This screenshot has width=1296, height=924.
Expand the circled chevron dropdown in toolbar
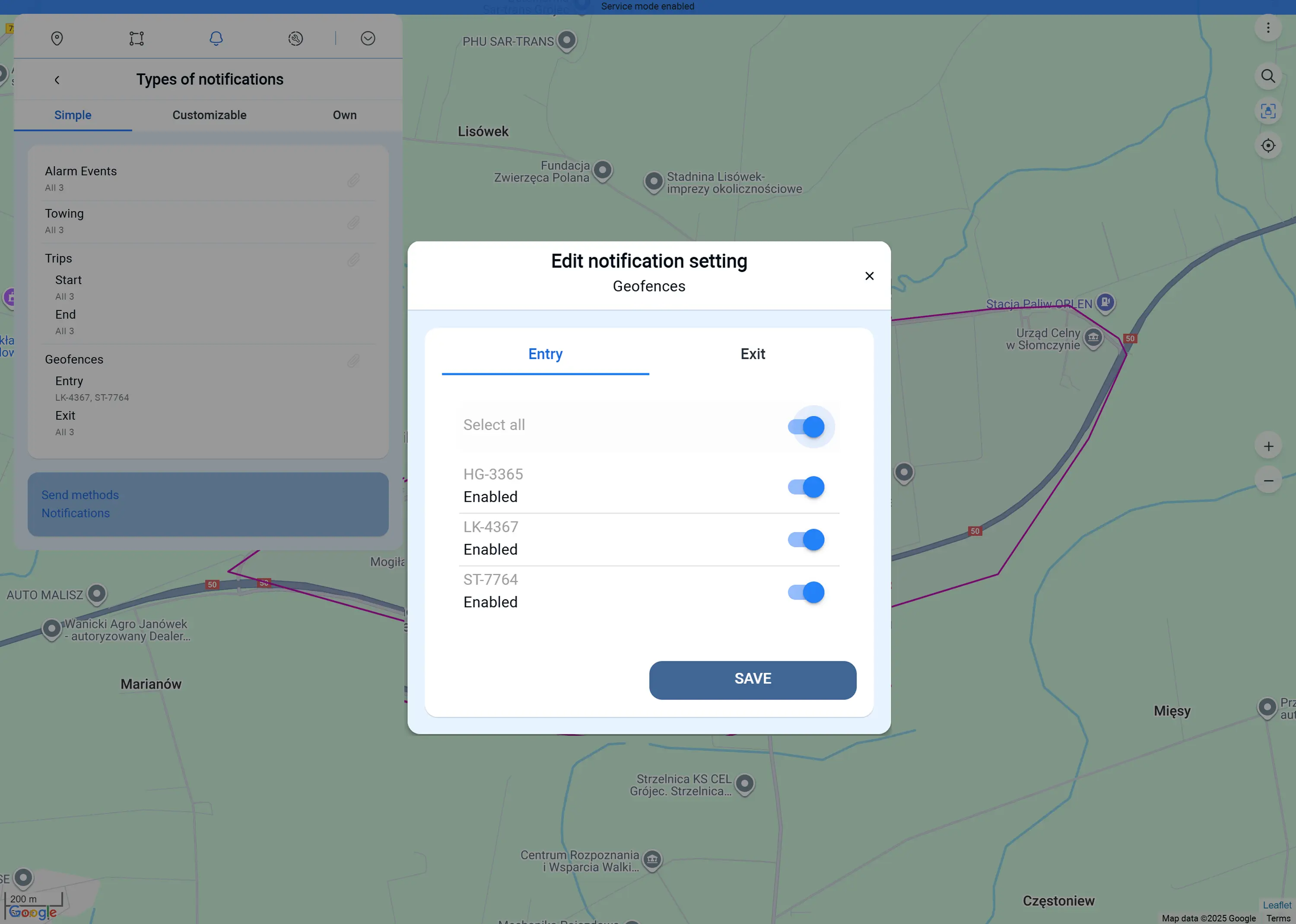click(368, 38)
